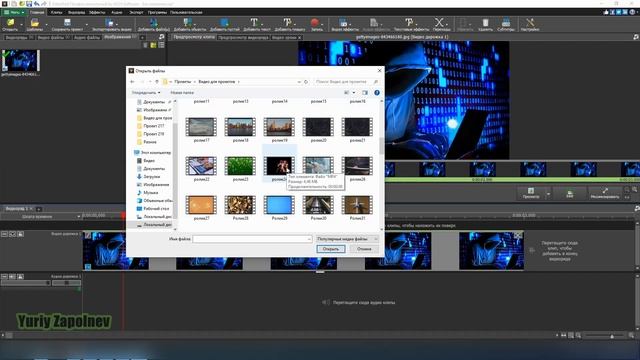Open the Упорядочить dropdown in dialog
The height and width of the screenshot is (360, 640).
pyautogui.click(x=146, y=93)
